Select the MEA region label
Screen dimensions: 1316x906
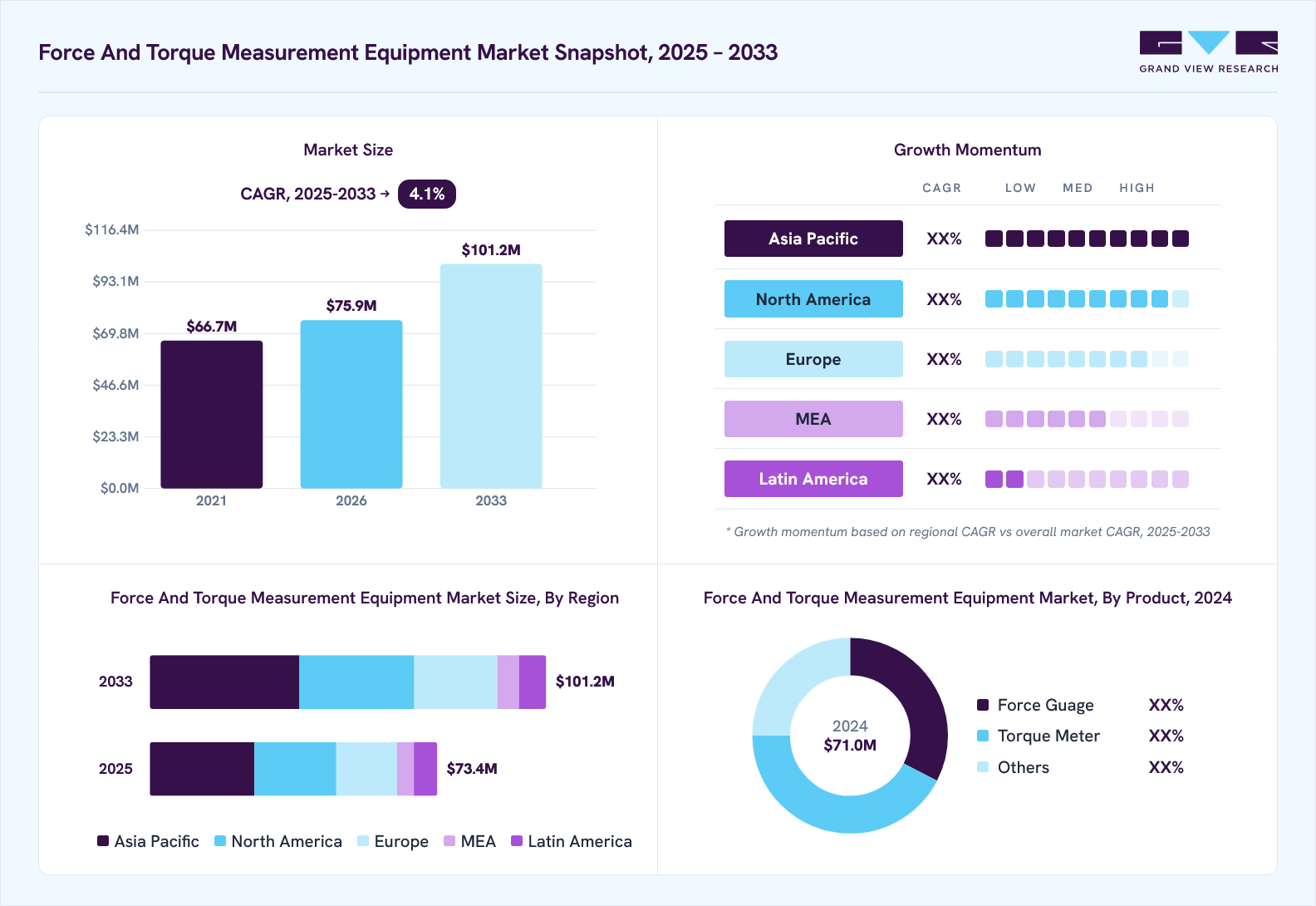[813, 419]
